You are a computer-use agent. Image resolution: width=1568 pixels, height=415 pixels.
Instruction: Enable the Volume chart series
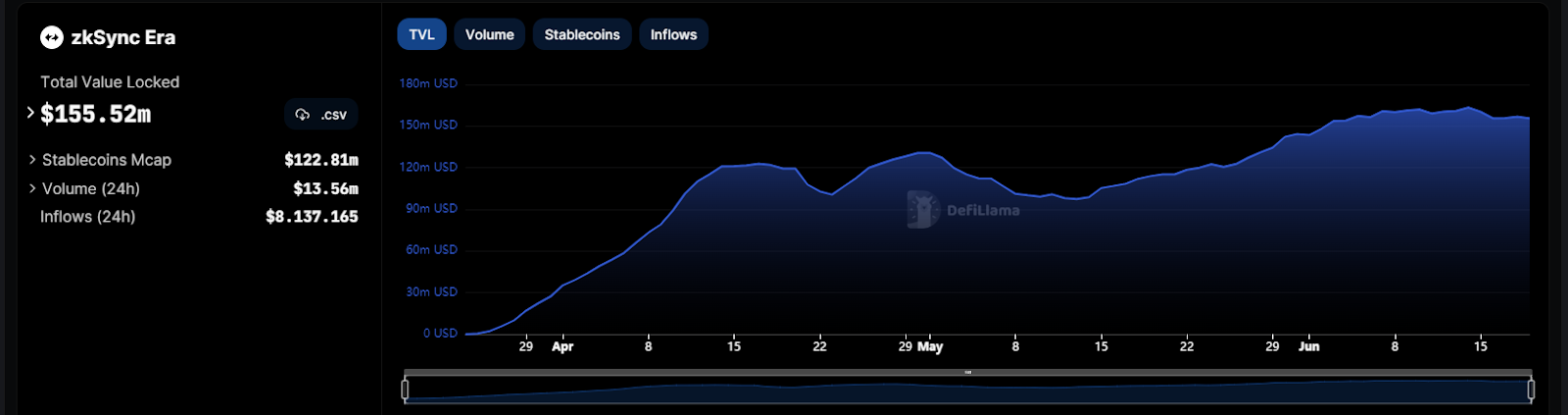click(x=489, y=34)
